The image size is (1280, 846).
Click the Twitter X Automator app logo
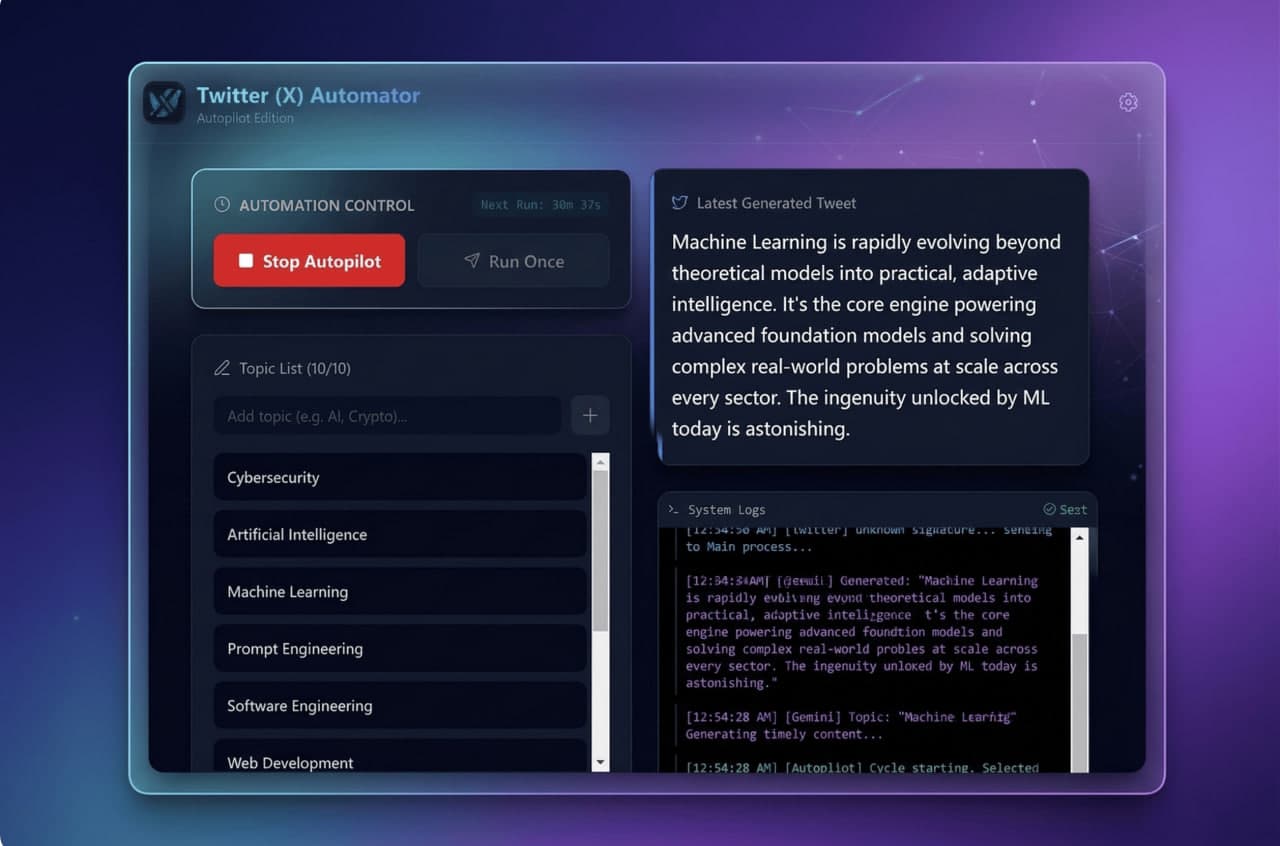164,102
